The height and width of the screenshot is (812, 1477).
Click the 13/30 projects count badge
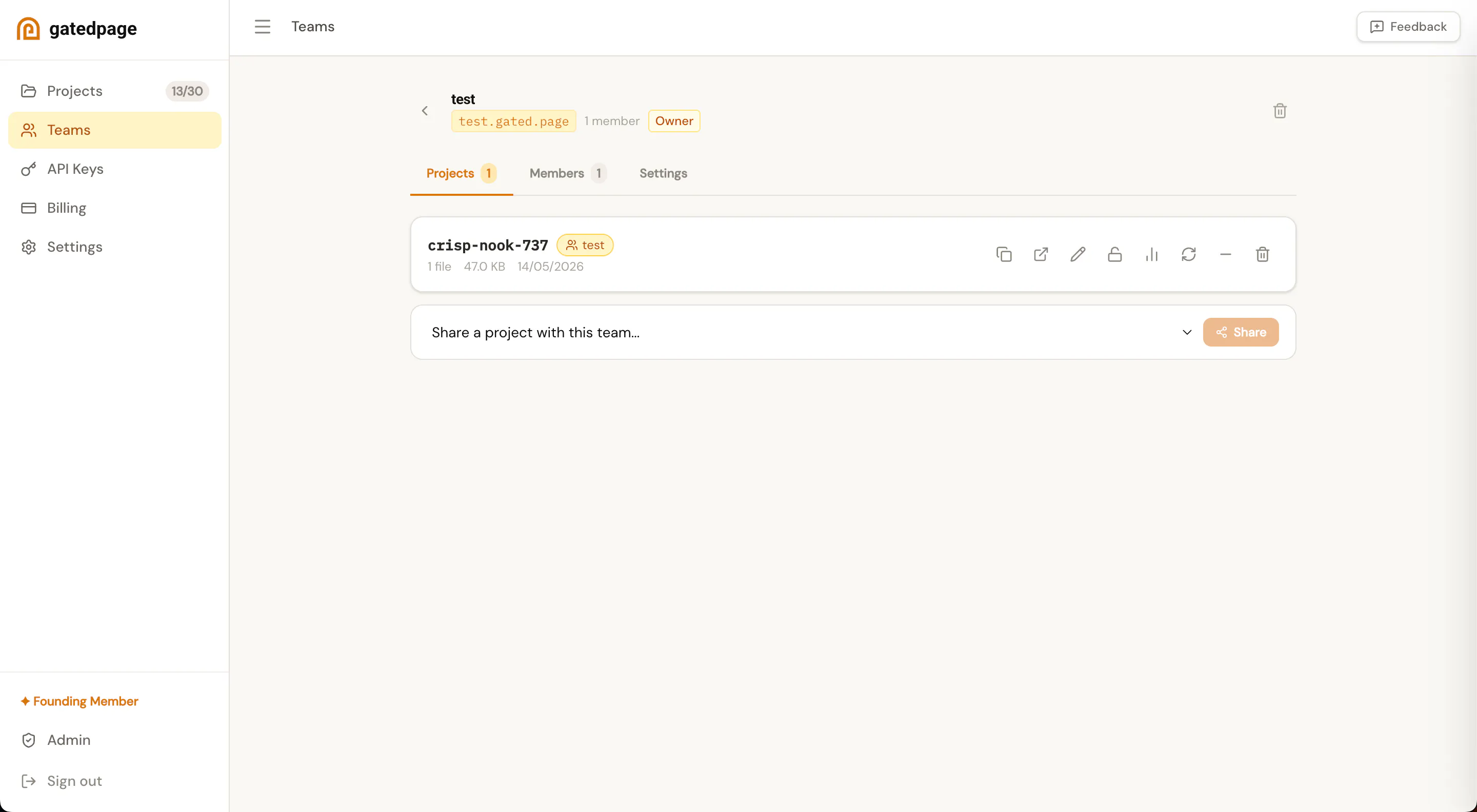[x=187, y=91]
